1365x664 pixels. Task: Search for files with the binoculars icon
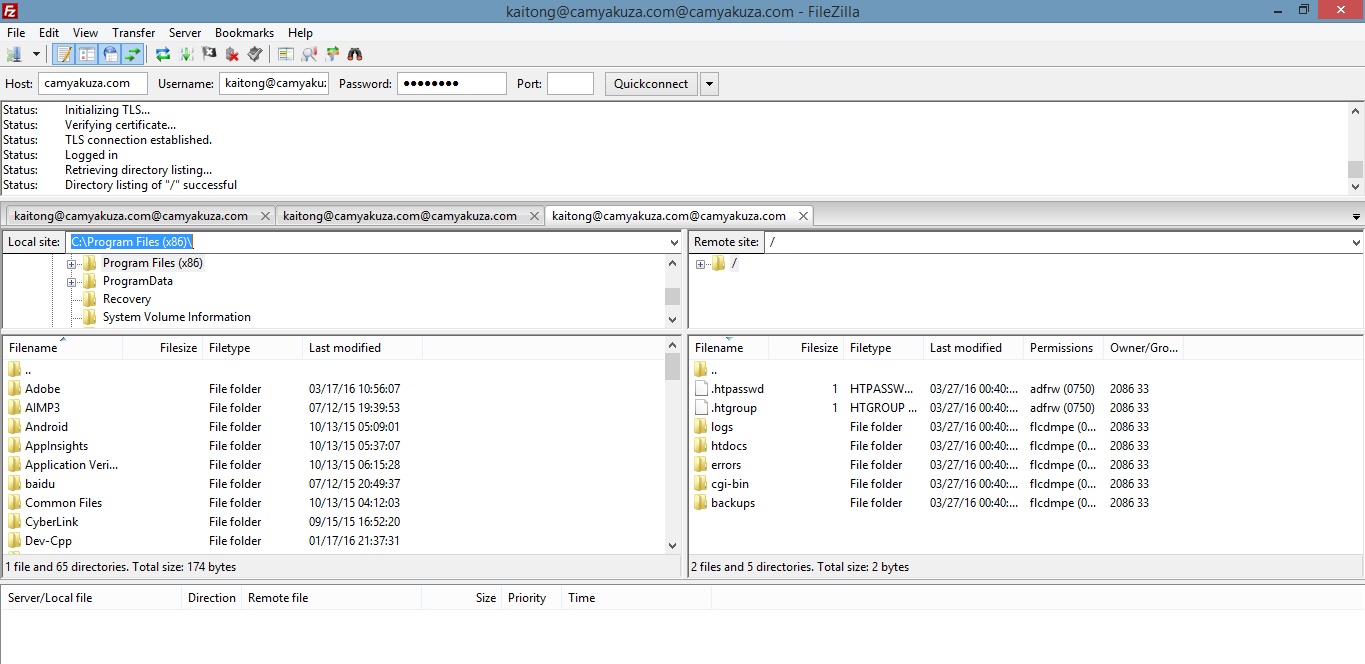click(x=355, y=54)
